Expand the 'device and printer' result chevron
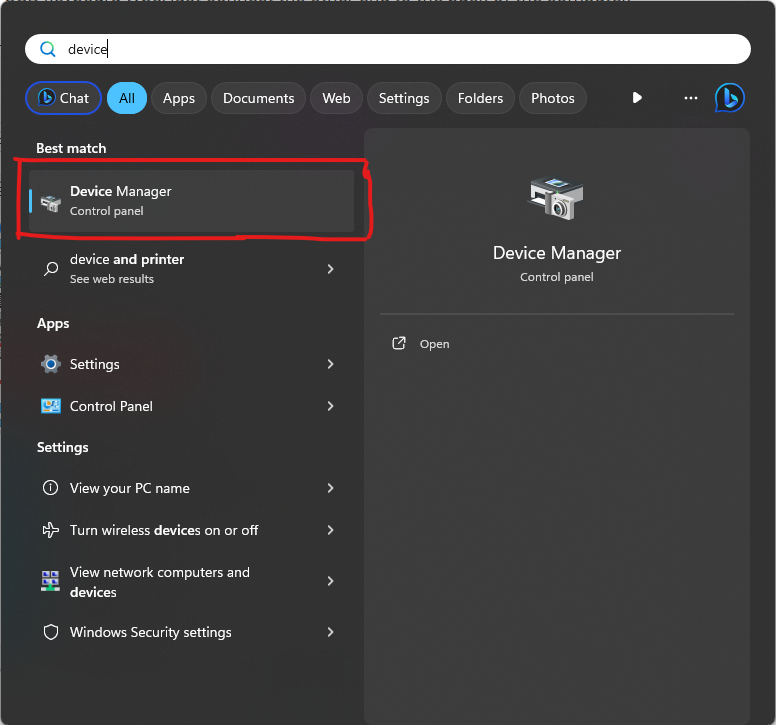 [330, 269]
